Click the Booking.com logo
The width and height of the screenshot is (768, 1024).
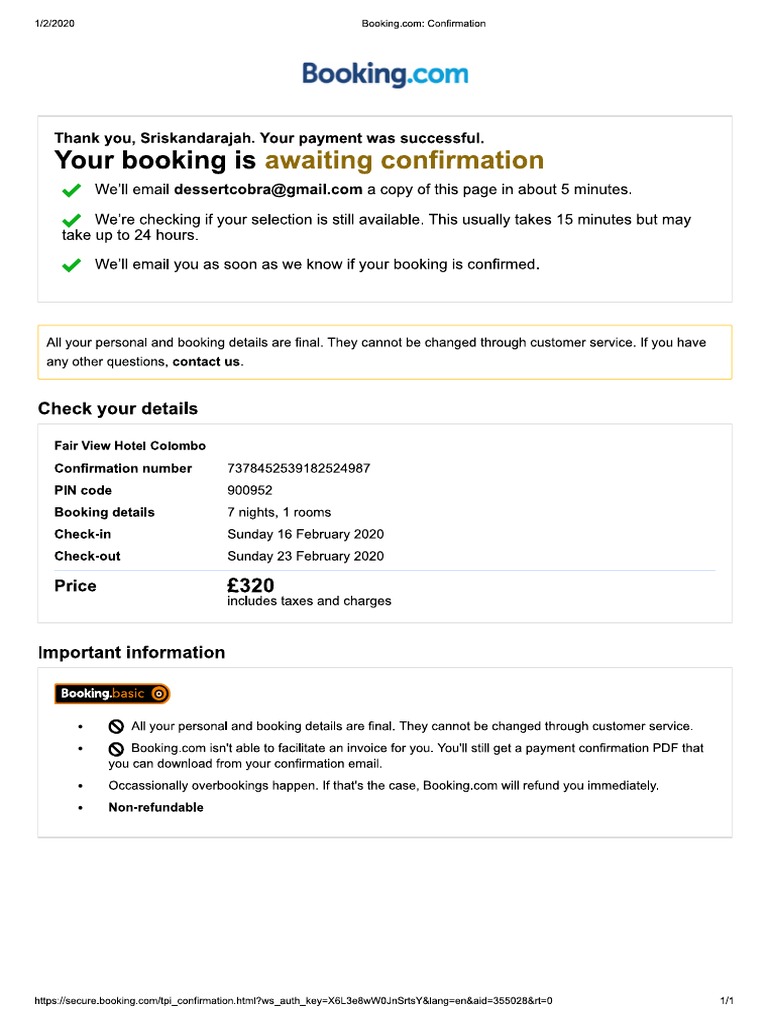coord(385,74)
